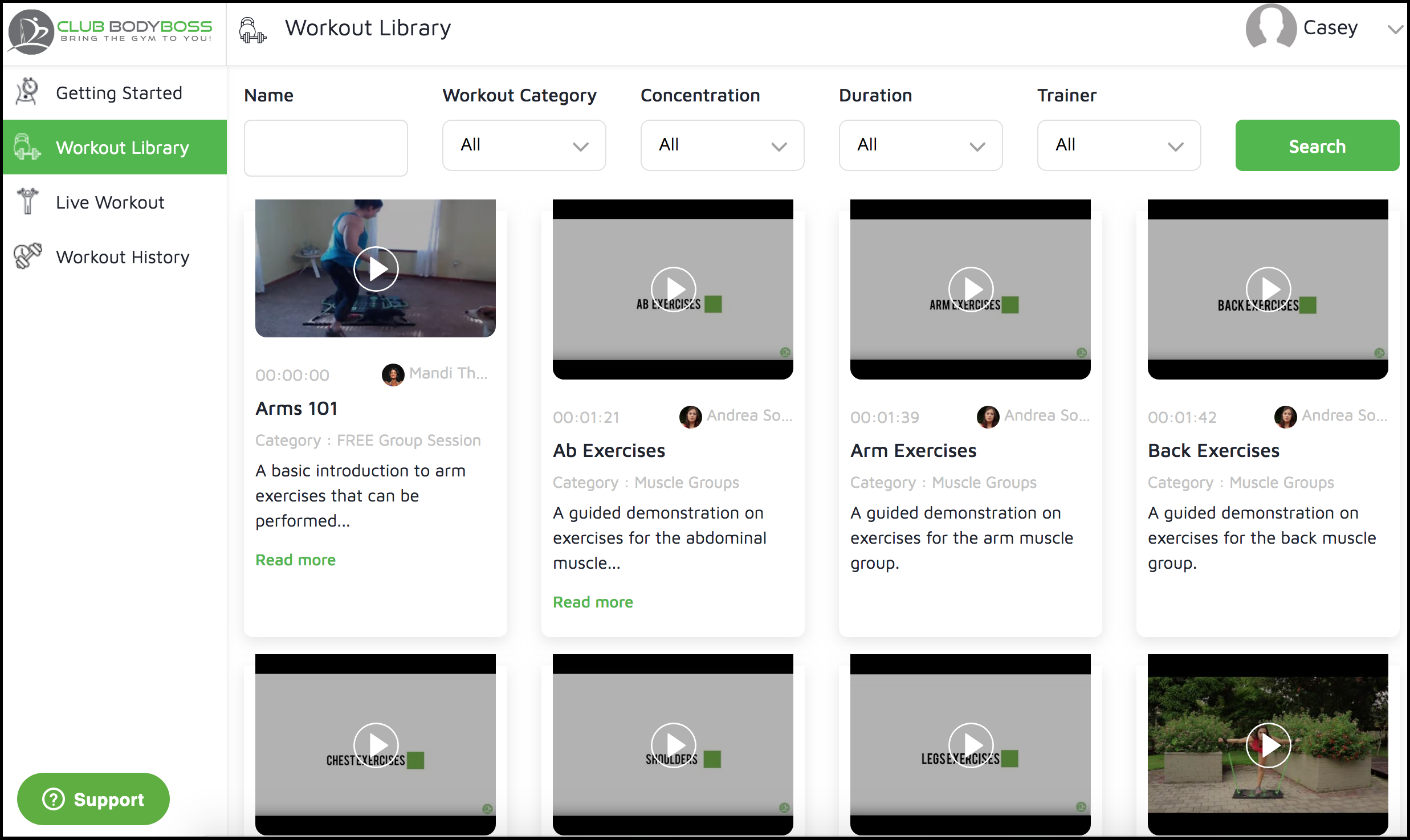Click the green Search button

pyautogui.click(x=1317, y=145)
